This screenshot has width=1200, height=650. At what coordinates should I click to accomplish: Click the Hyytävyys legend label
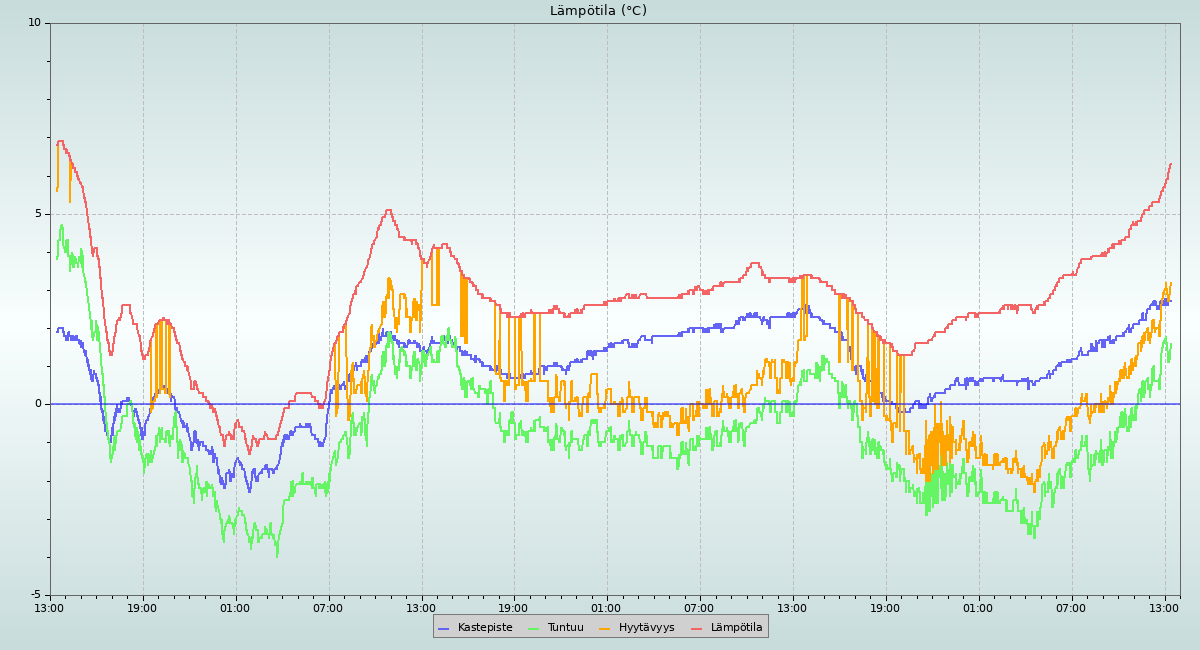(x=646, y=628)
